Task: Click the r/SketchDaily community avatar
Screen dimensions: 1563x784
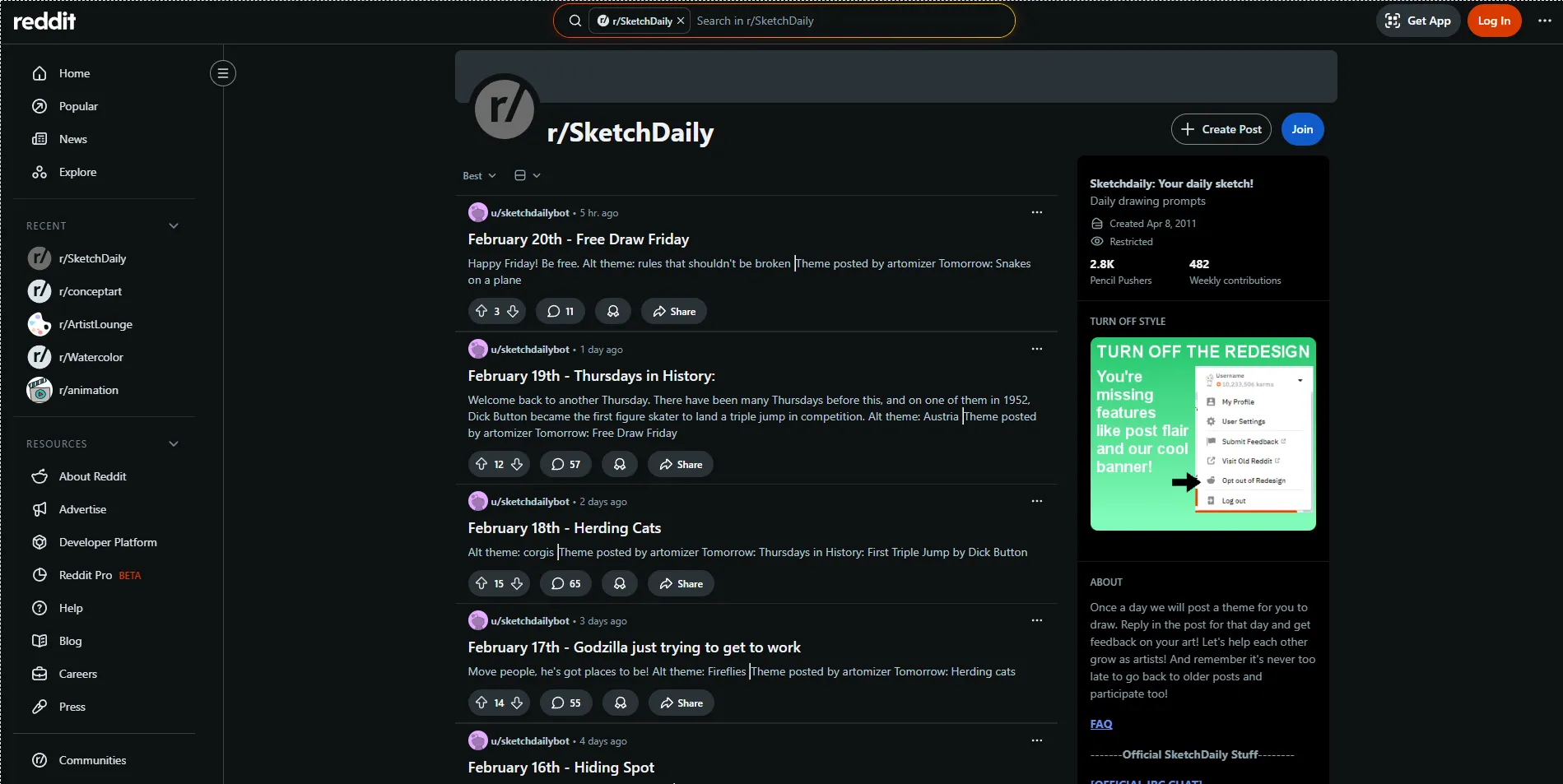Action: click(x=505, y=109)
